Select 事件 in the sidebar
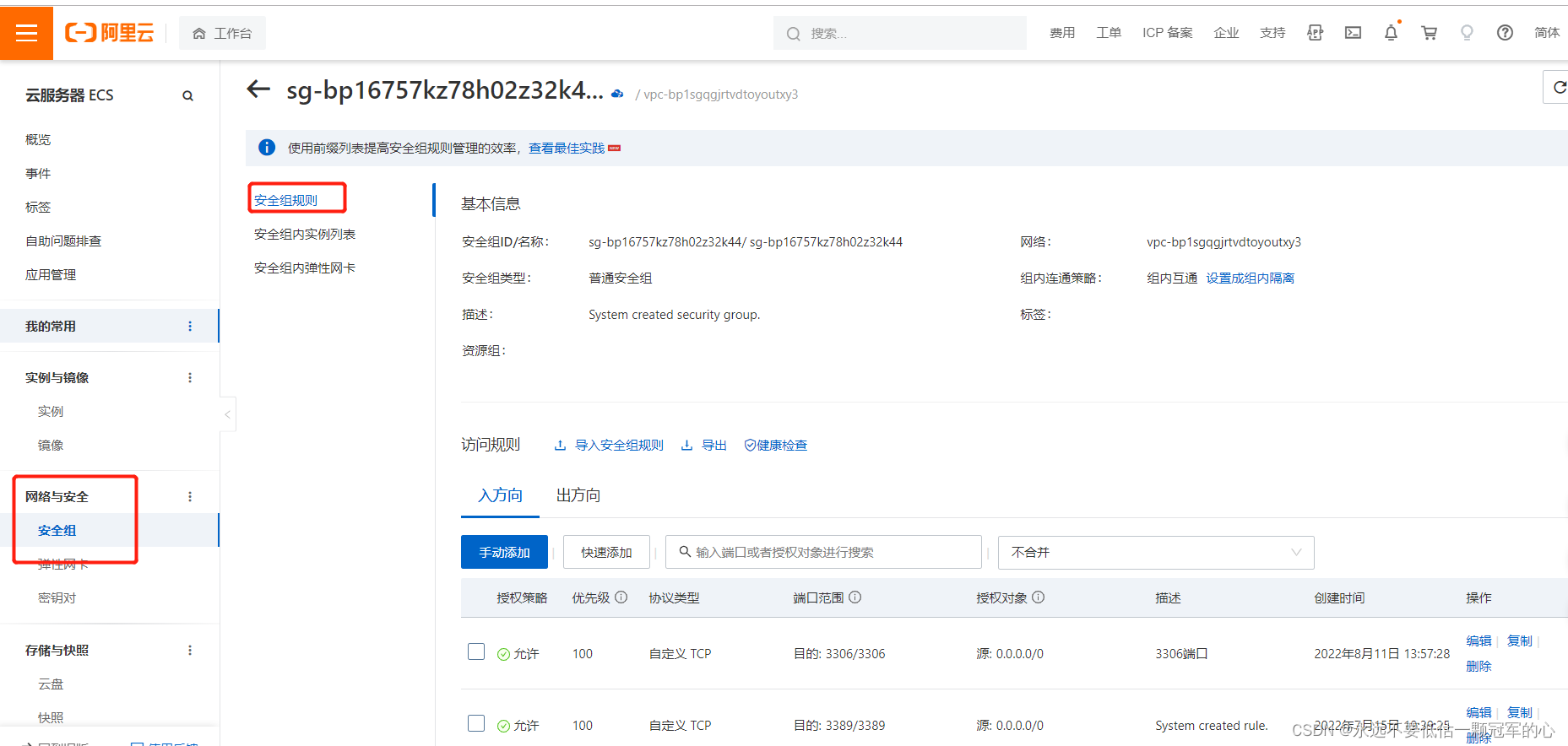This screenshot has height=746, width=1568. click(38, 173)
